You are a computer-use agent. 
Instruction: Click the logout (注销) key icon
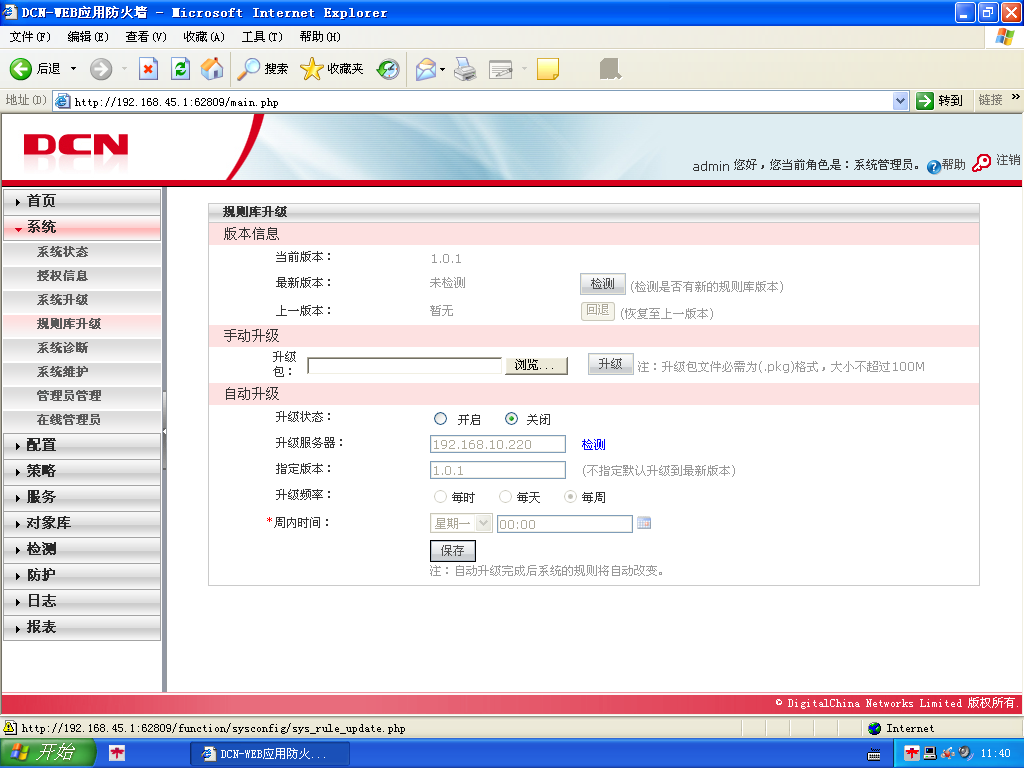[982, 163]
